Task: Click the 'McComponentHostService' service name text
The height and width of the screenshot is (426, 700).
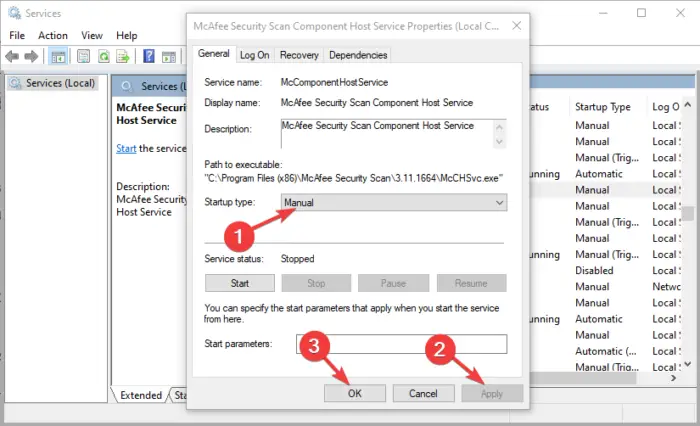Action: tap(334, 82)
